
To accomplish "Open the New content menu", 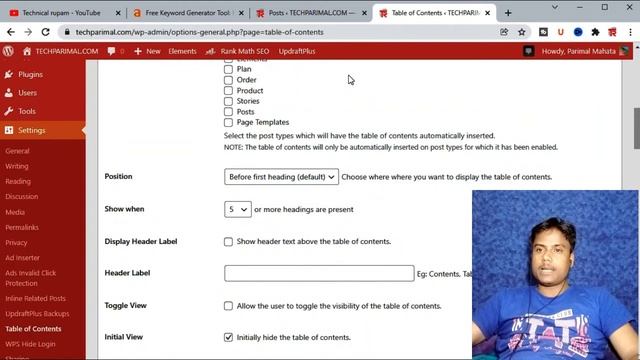I will tap(147, 51).
